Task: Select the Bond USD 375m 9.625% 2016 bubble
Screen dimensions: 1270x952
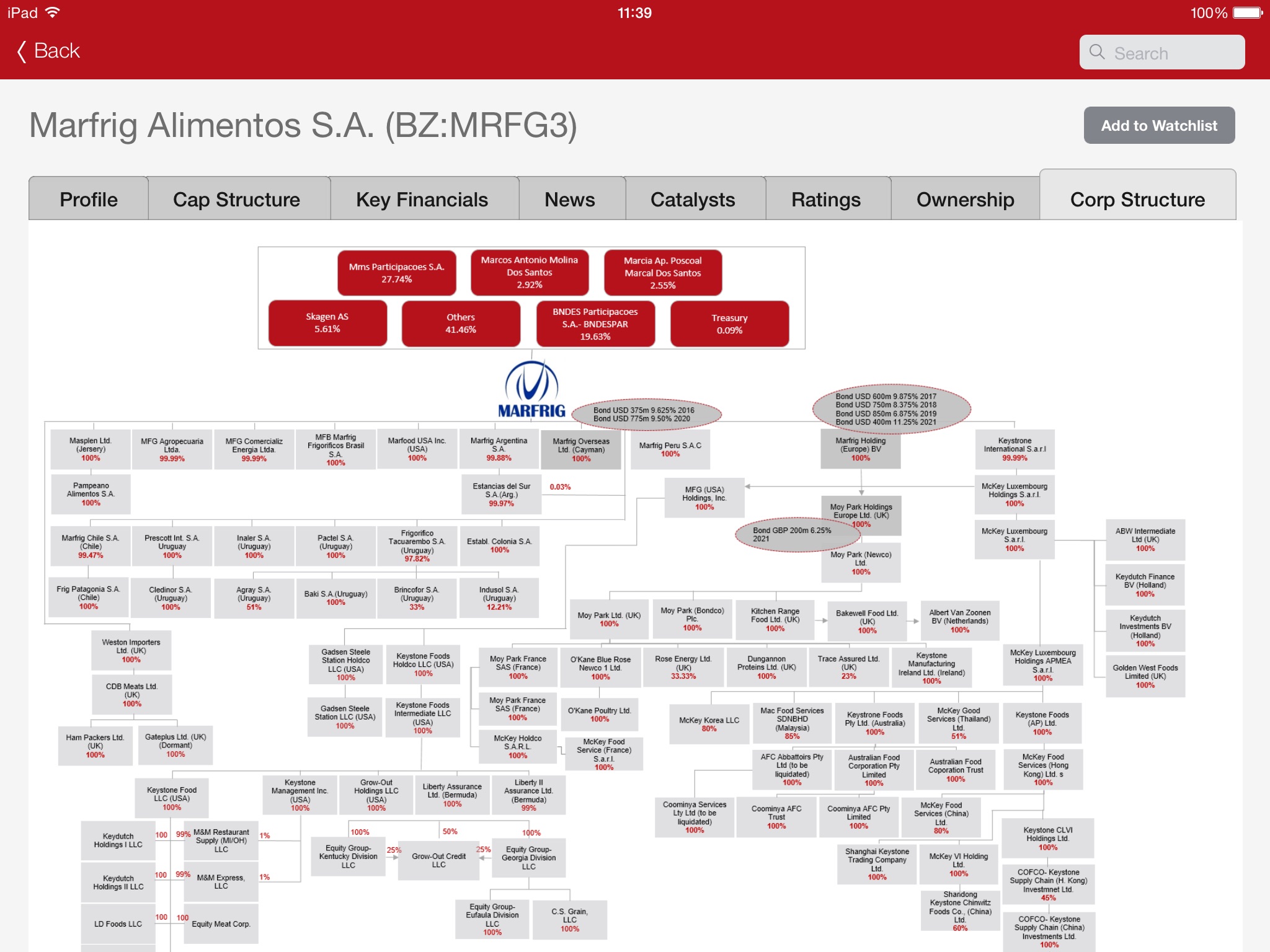Action: click(646, 414)
